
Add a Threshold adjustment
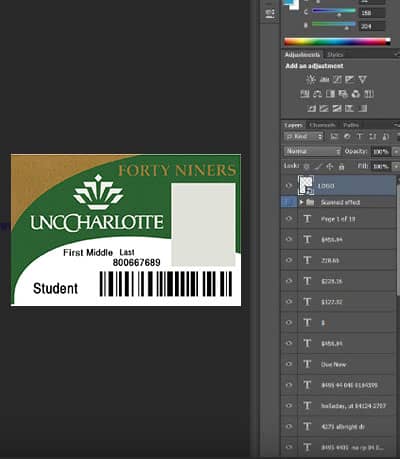337,108
